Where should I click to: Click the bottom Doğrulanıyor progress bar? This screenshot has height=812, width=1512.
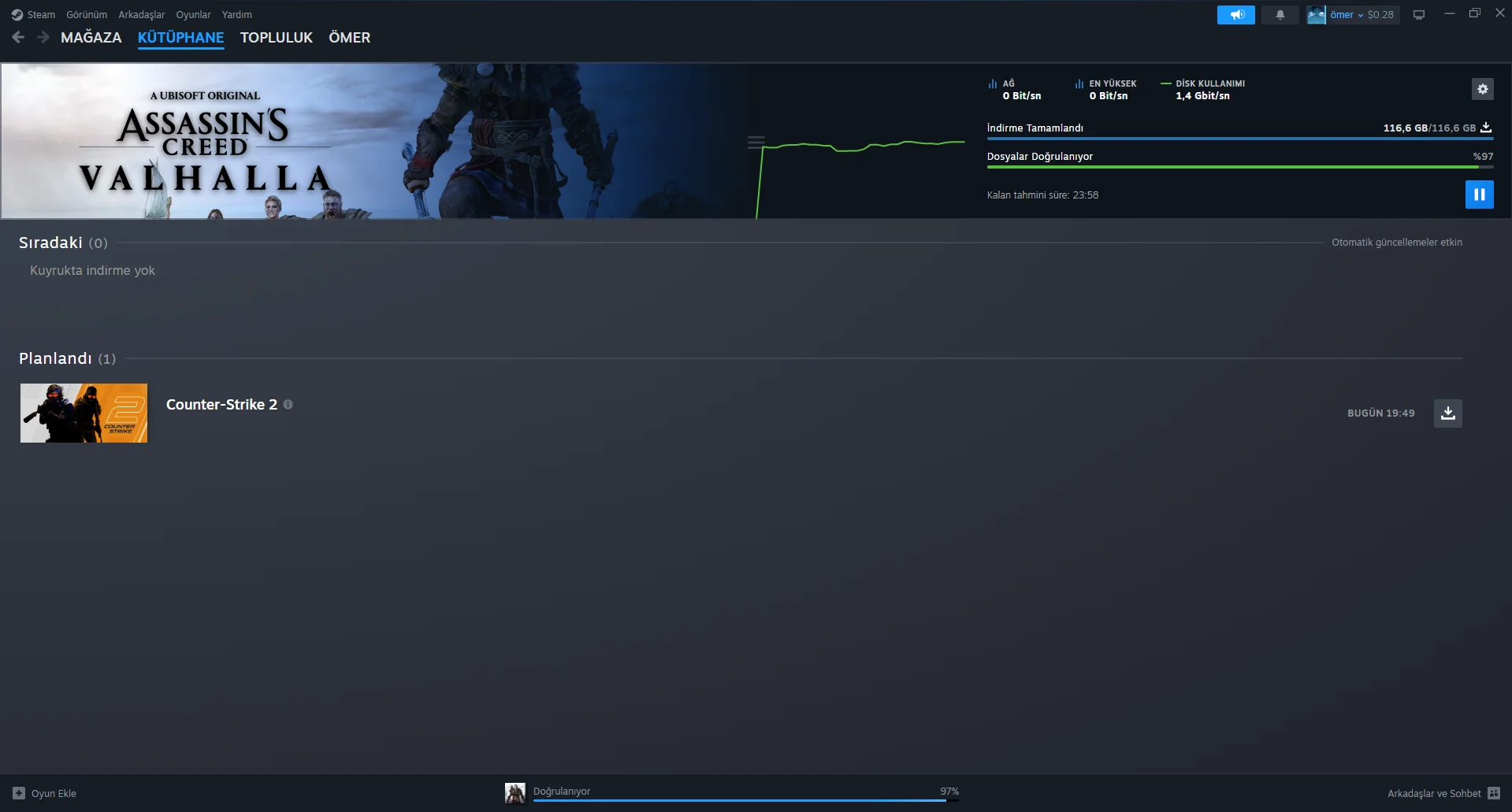[746, 800]
